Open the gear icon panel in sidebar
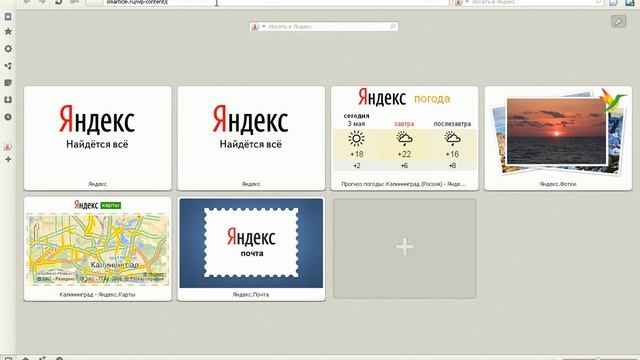640x360 pixels. [8, 49]
